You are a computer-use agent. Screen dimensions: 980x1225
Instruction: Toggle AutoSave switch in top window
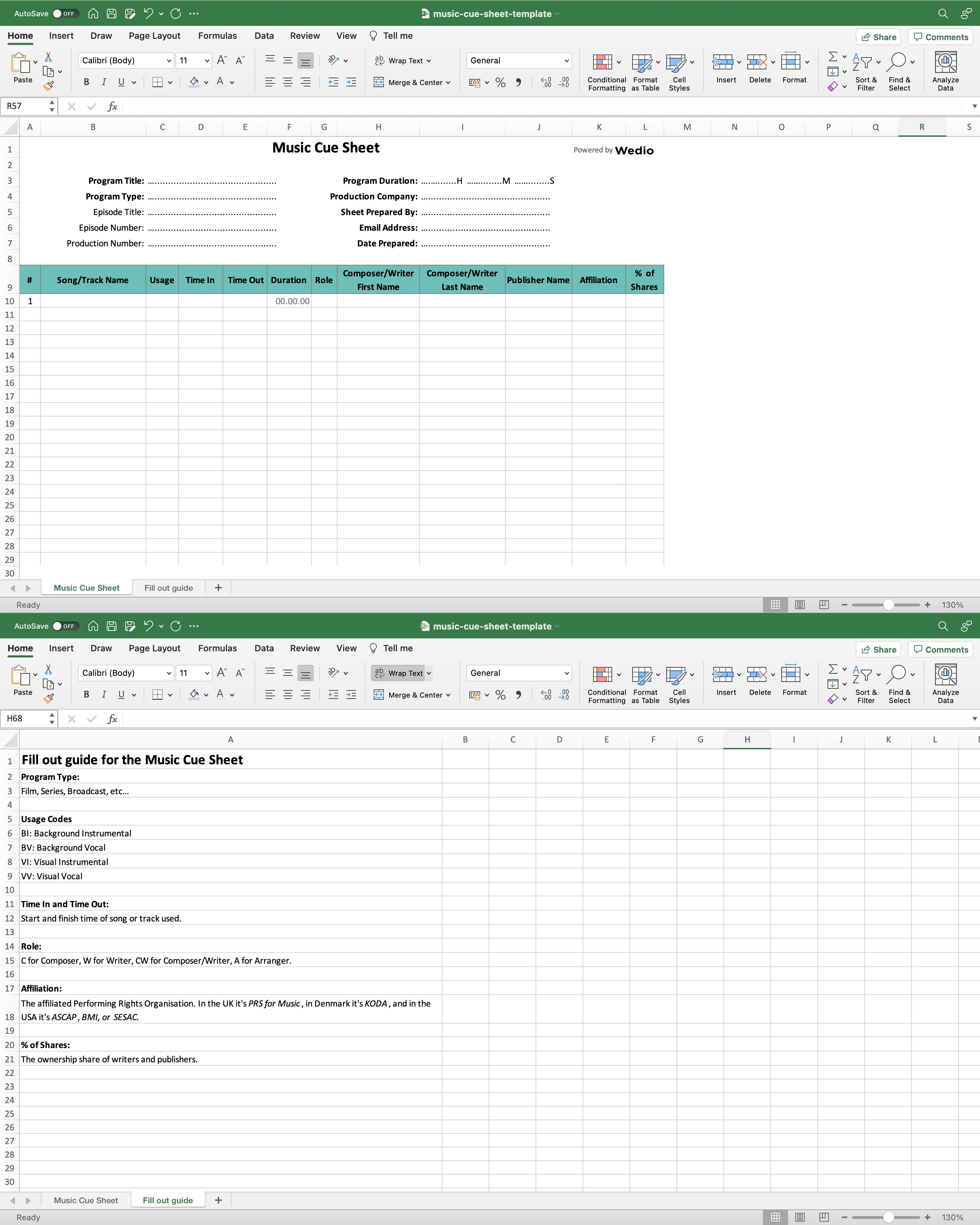(x=65, y=14)
